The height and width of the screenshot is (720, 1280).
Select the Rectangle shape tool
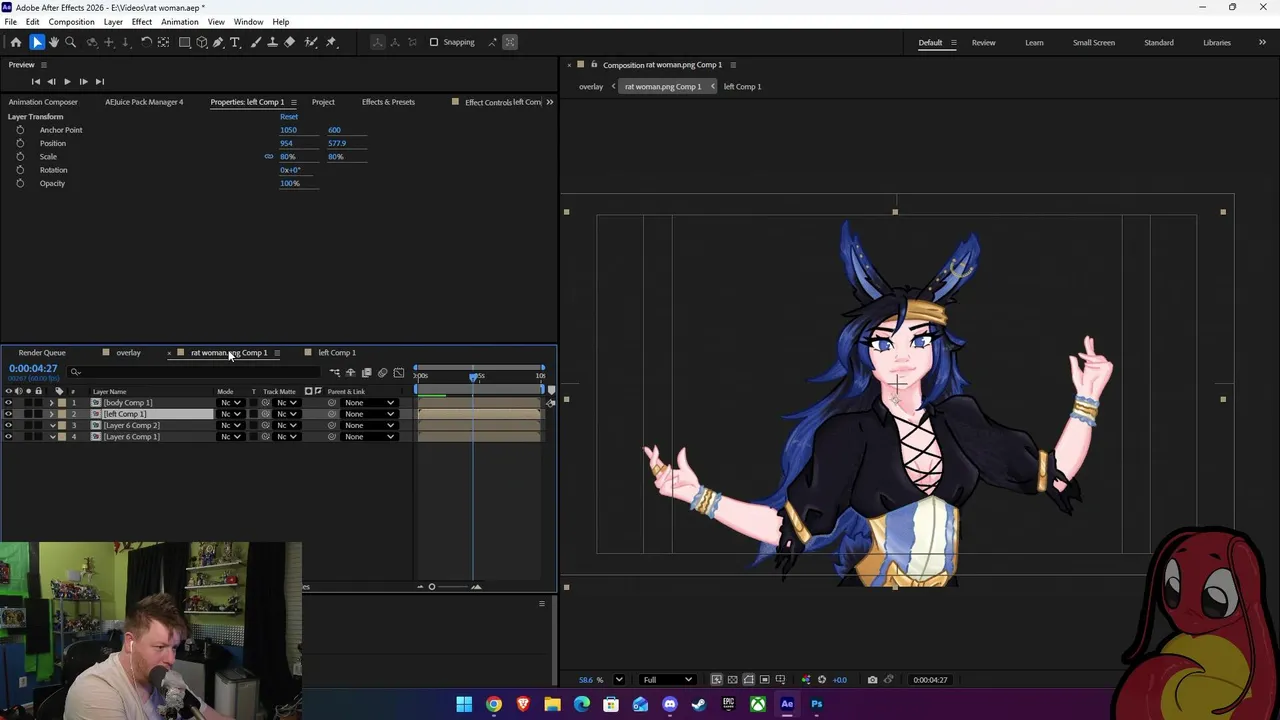185,42
